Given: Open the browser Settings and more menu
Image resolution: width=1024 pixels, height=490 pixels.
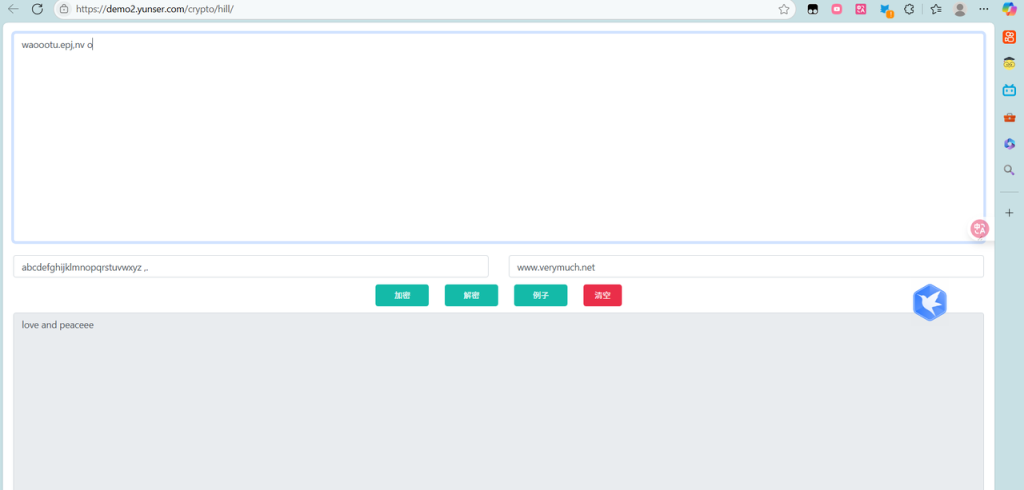Looking at the screenshot, I should tap(984, 9).
